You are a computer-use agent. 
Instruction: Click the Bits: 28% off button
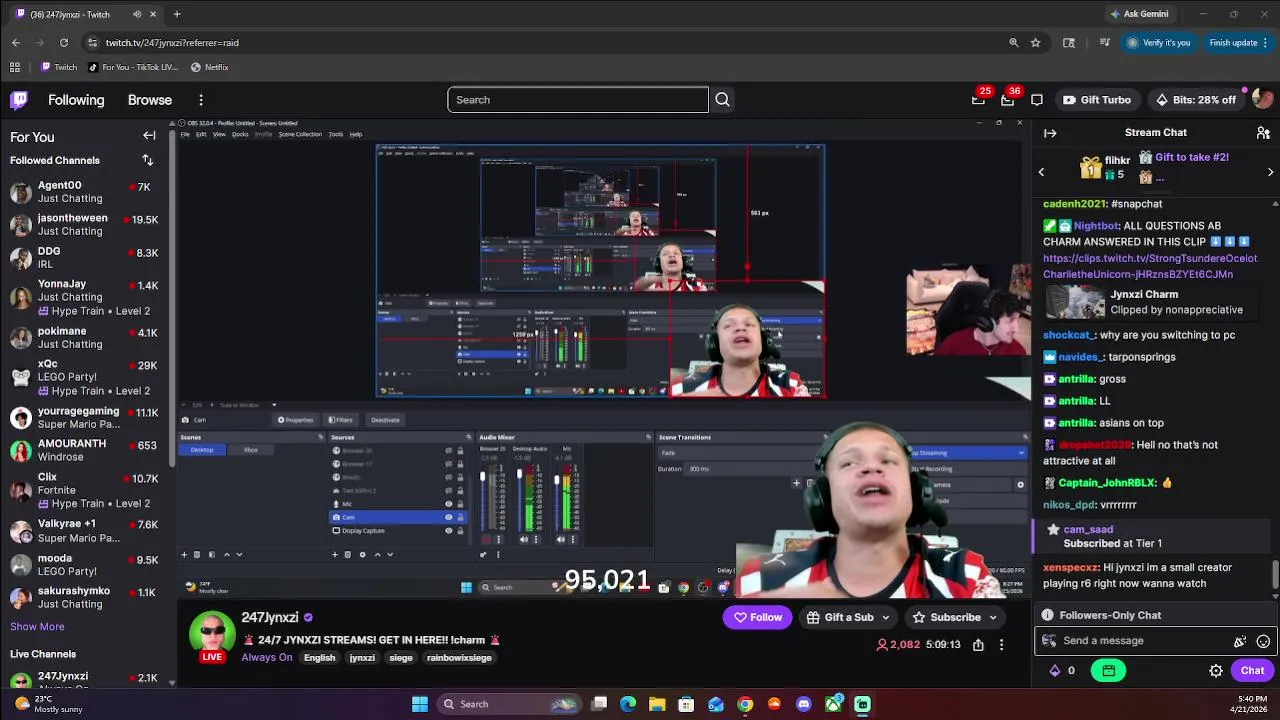[x=1195, y=100]
